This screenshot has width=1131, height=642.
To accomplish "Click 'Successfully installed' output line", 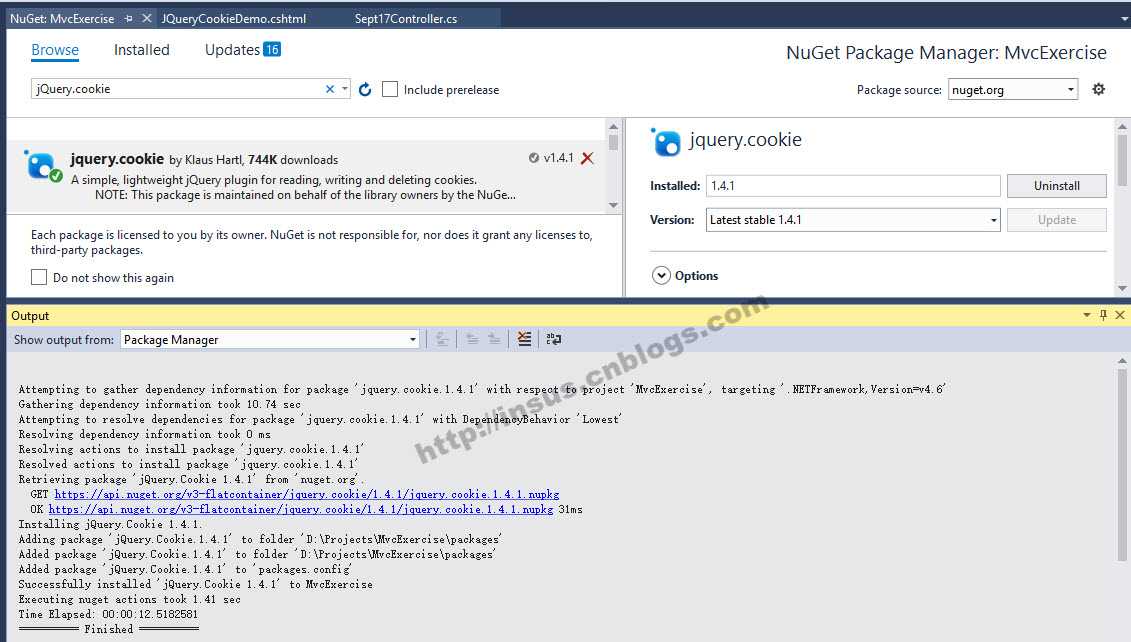I will [x=195, y=584].
